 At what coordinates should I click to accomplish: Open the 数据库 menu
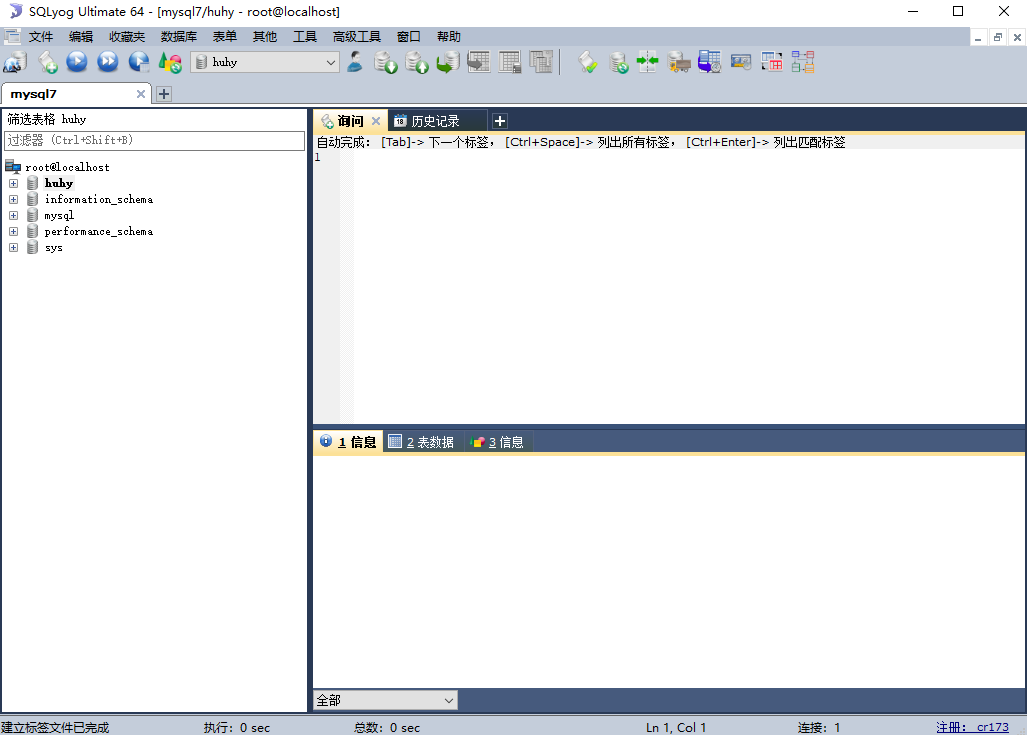179,37
